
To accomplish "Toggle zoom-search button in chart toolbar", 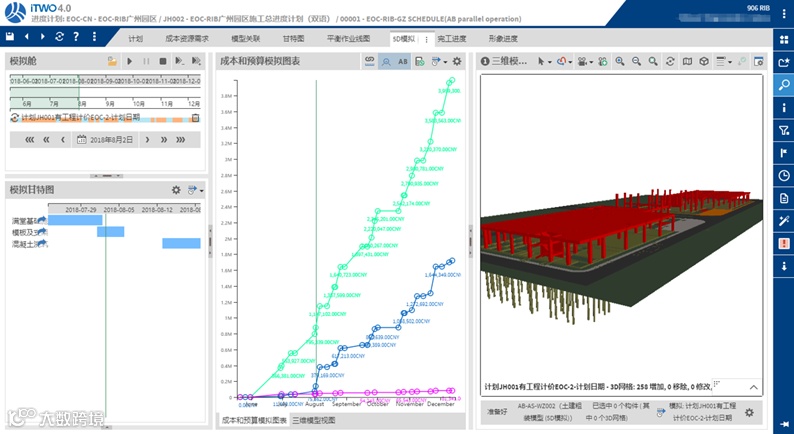I will (x=386, y=61).
